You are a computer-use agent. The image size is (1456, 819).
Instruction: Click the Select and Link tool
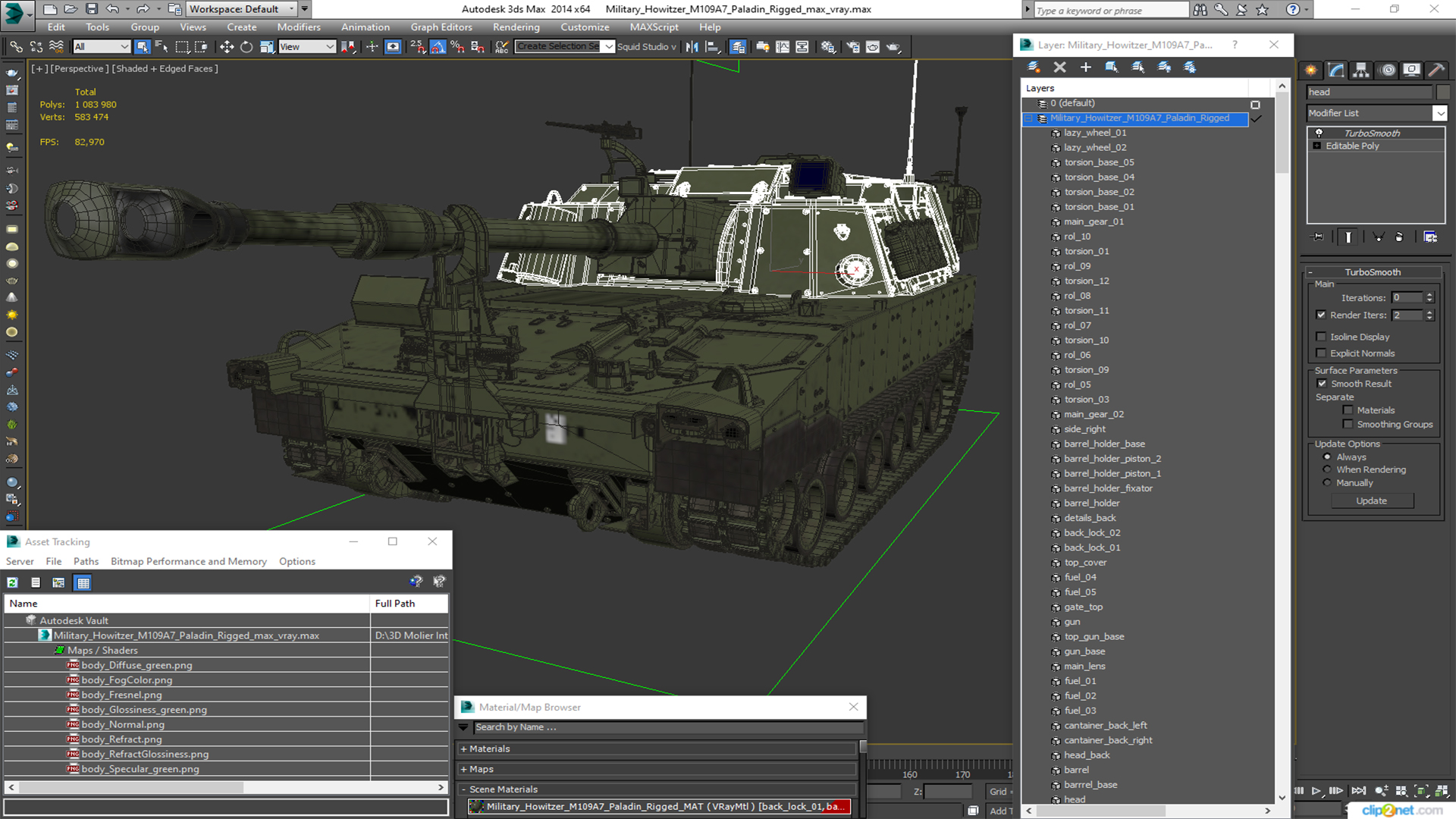point(15,47)
